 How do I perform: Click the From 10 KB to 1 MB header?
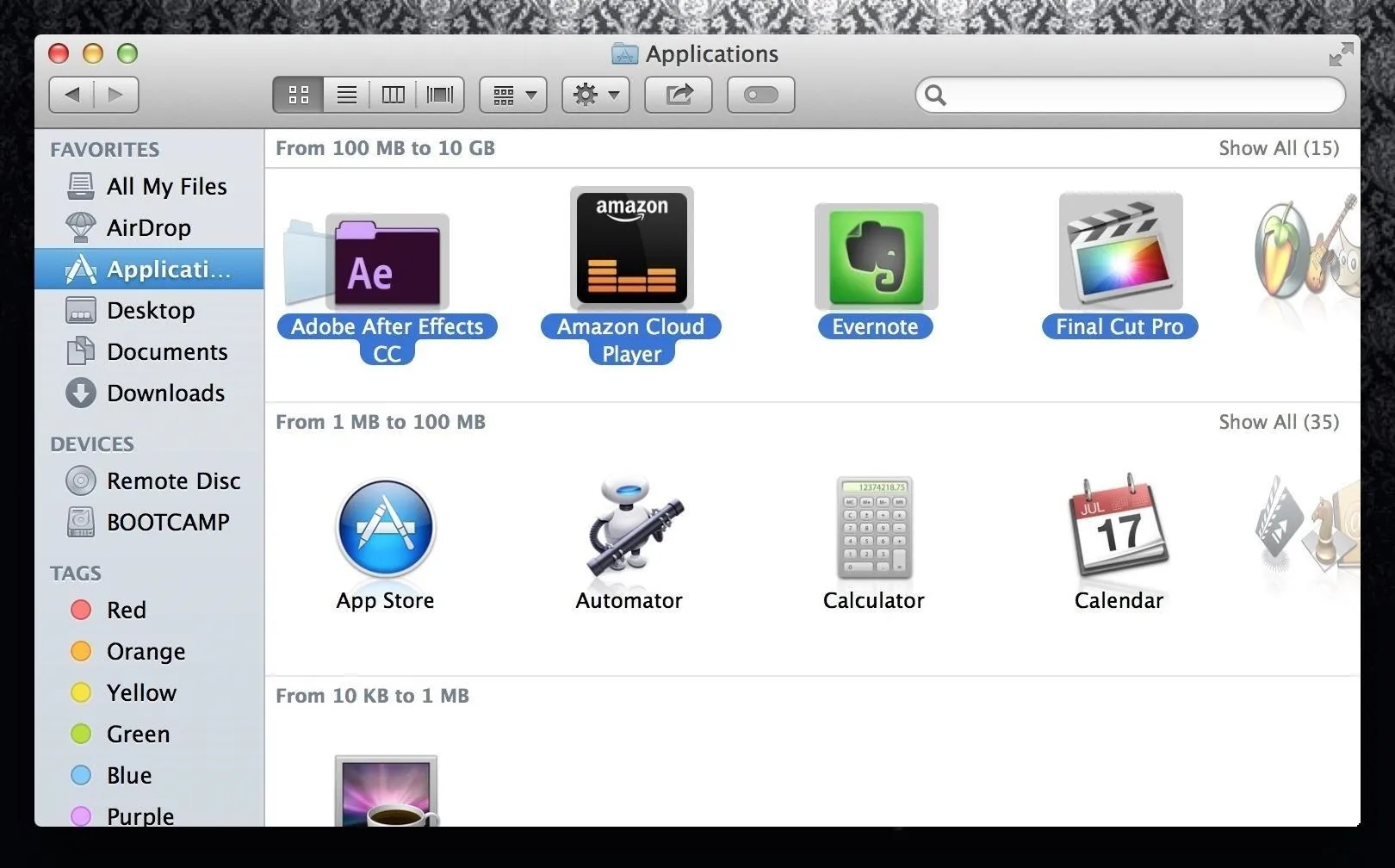(x=372, y=696)
